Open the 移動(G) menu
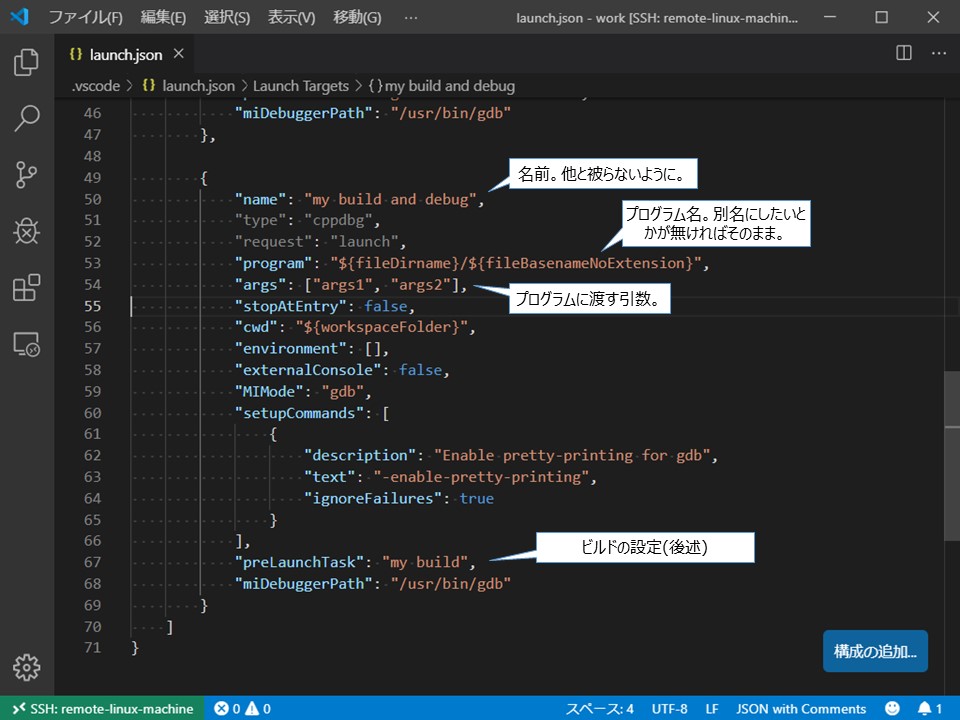 [357, 17]
